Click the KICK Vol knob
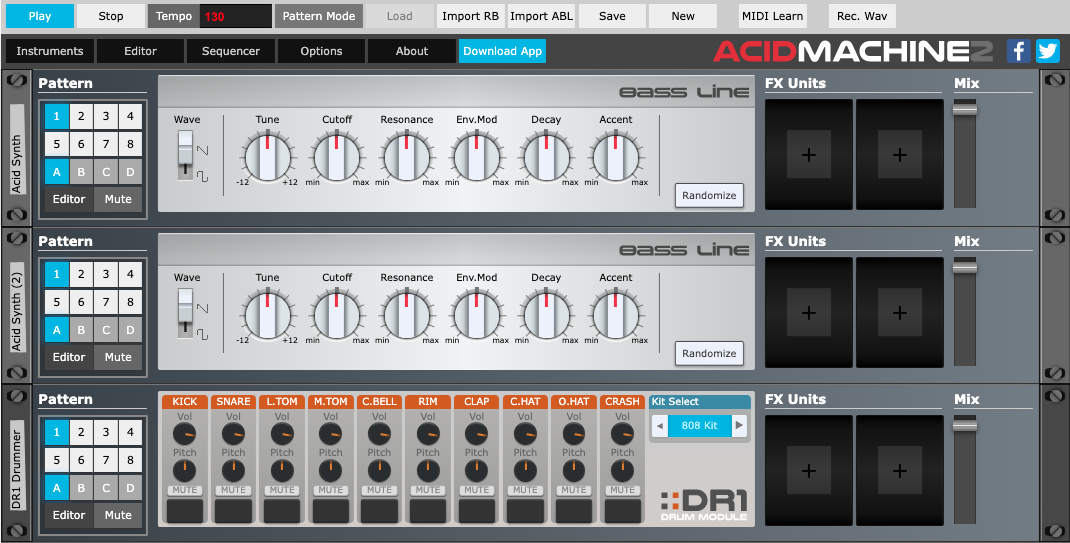1070x543 pixels. tap(184, 433)
